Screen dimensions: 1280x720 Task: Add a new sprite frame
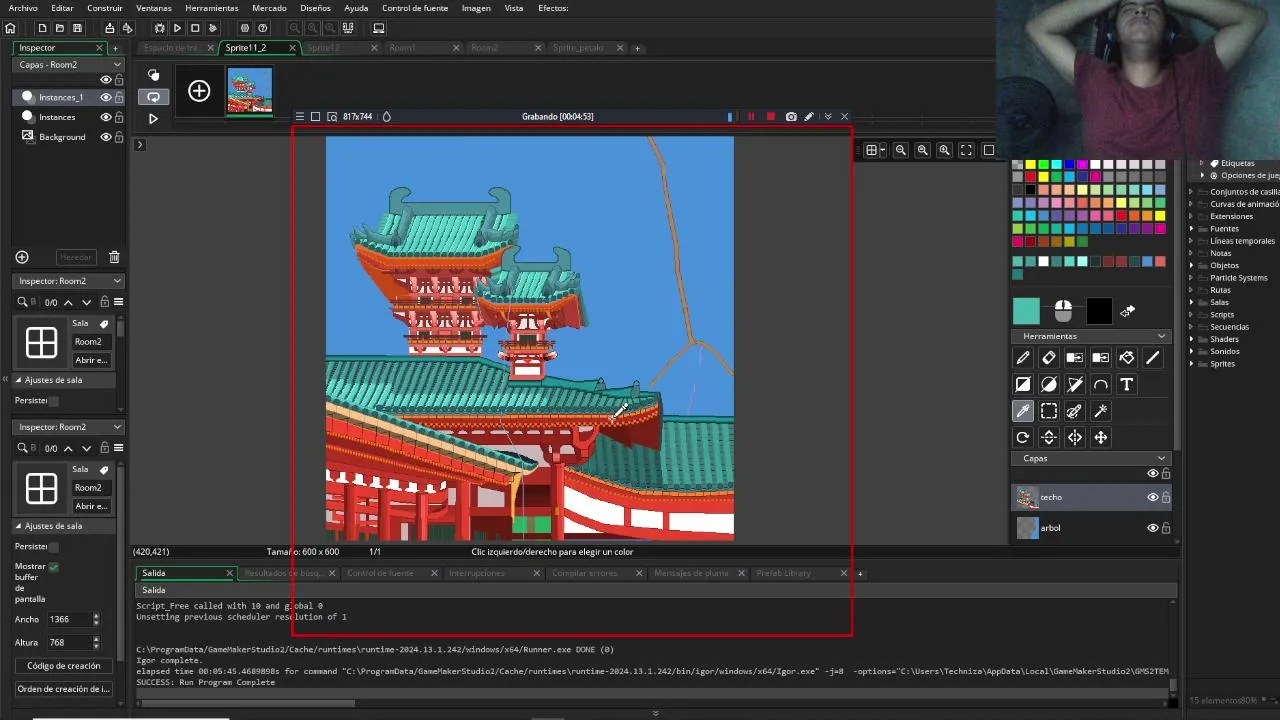coord(199,91)
